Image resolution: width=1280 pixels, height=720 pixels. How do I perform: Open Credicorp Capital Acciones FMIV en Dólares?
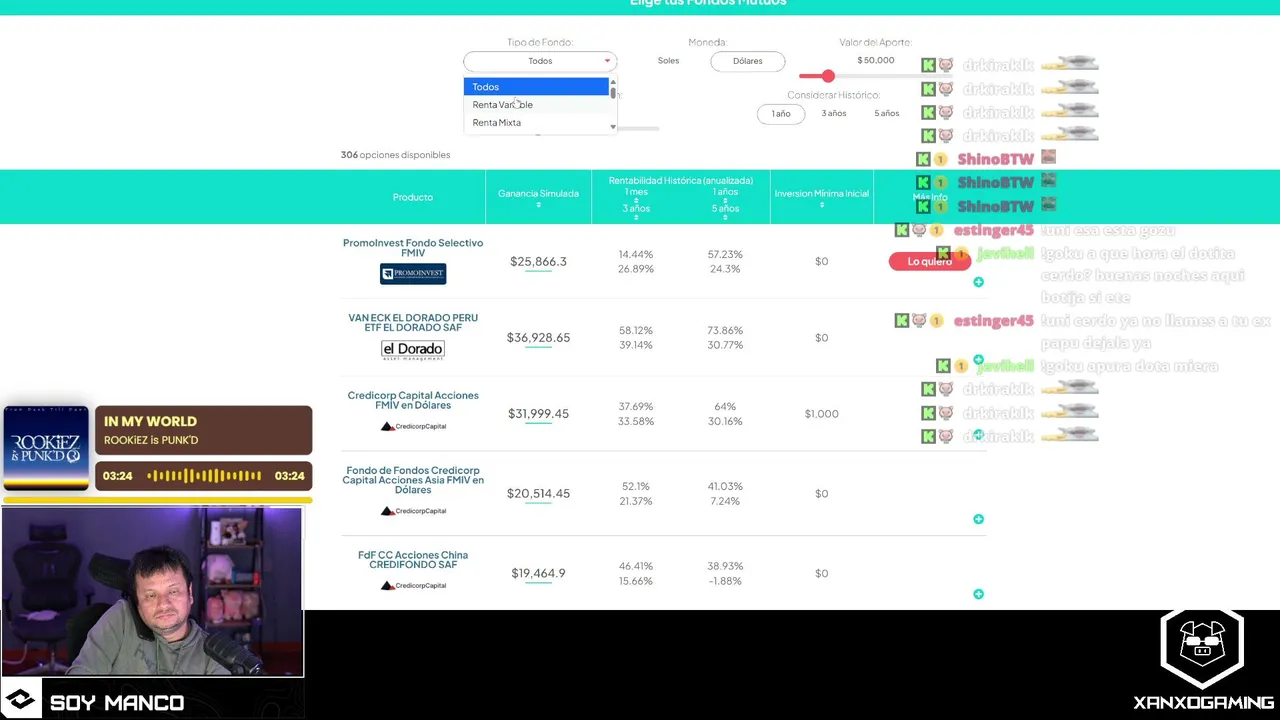point(413,400)
